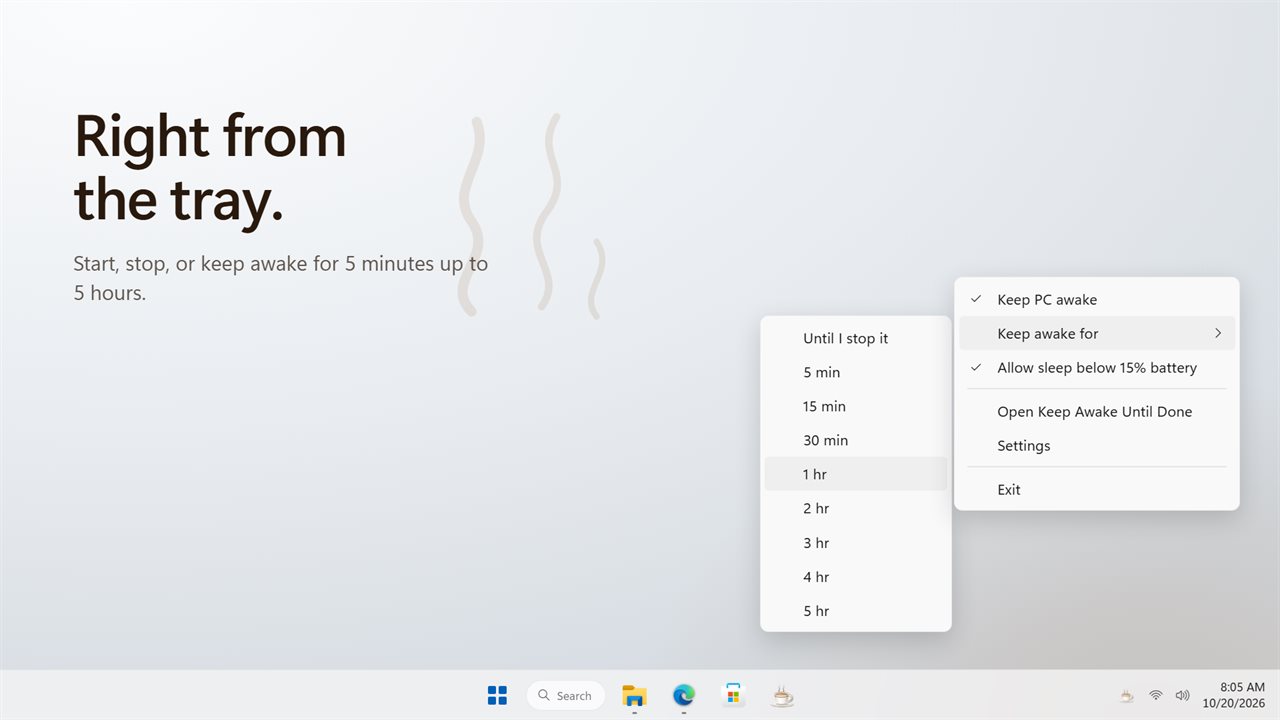
Task: Open Microsoft Store from the taskbar
Action: (733, 695)
